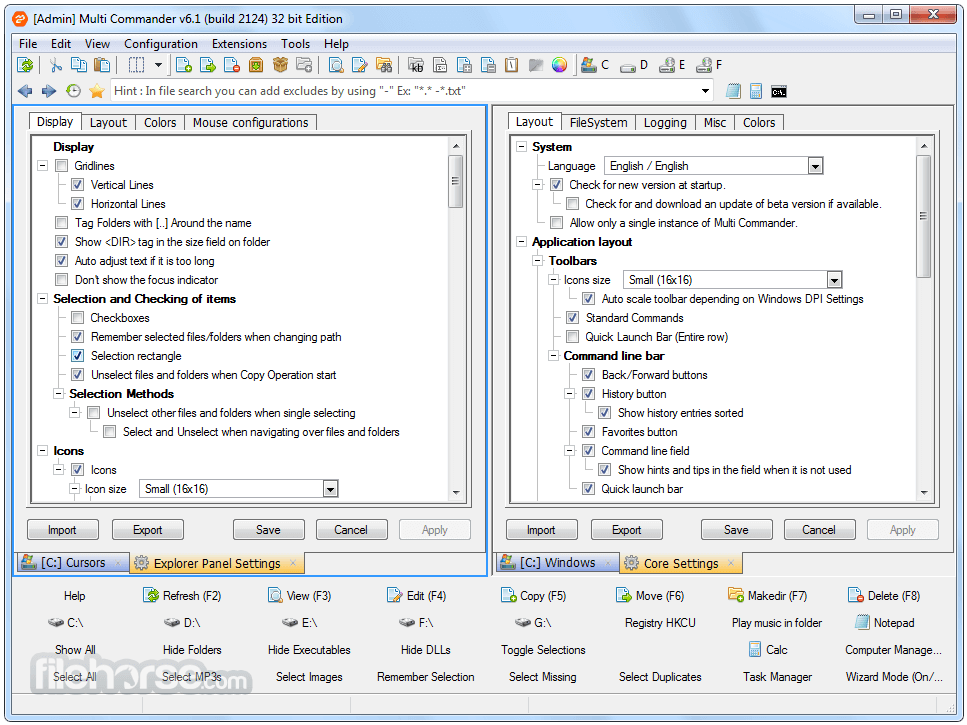Open the Configuration menu
Screen dimensions: 967x725
pyautogui.click(x=161, y=44)
